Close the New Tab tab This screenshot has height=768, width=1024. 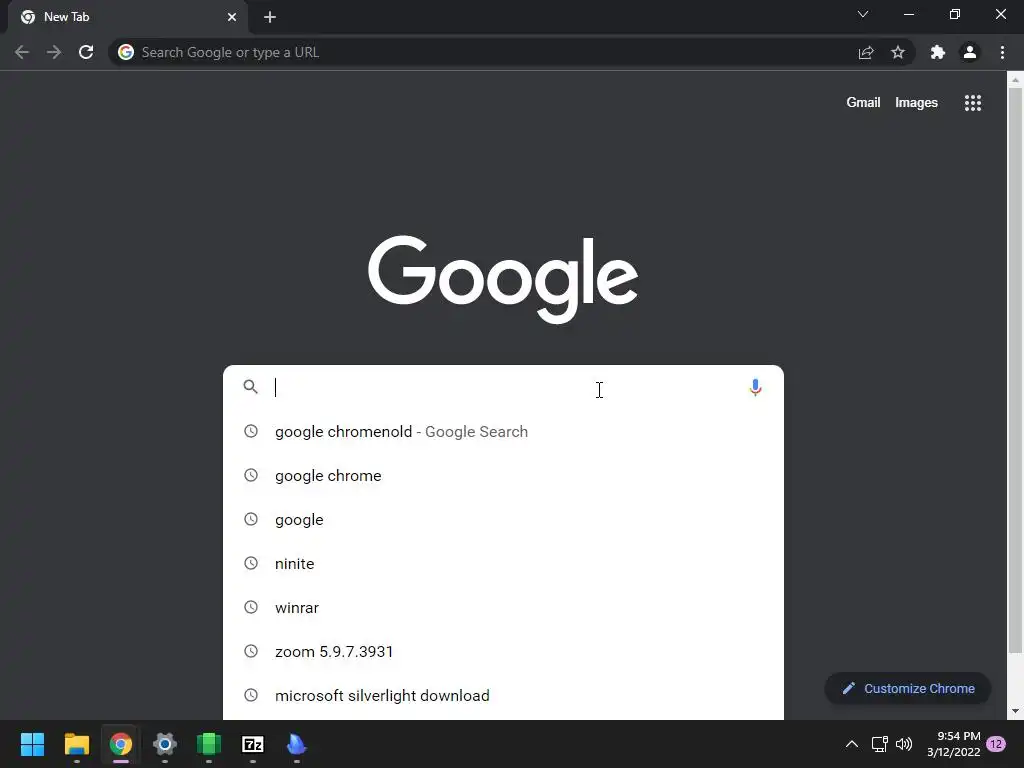pos(232,17)
